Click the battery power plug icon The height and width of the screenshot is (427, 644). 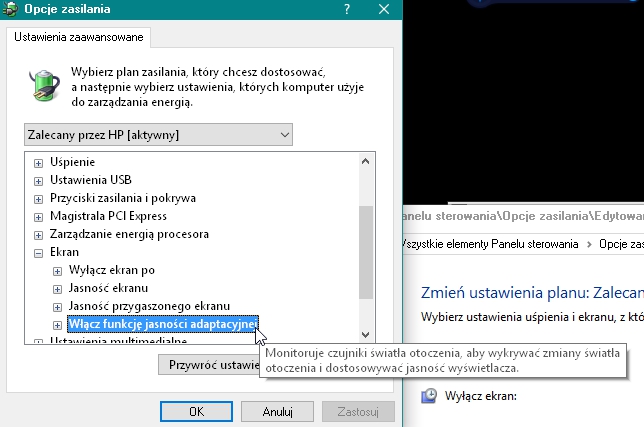click(44, 85)
